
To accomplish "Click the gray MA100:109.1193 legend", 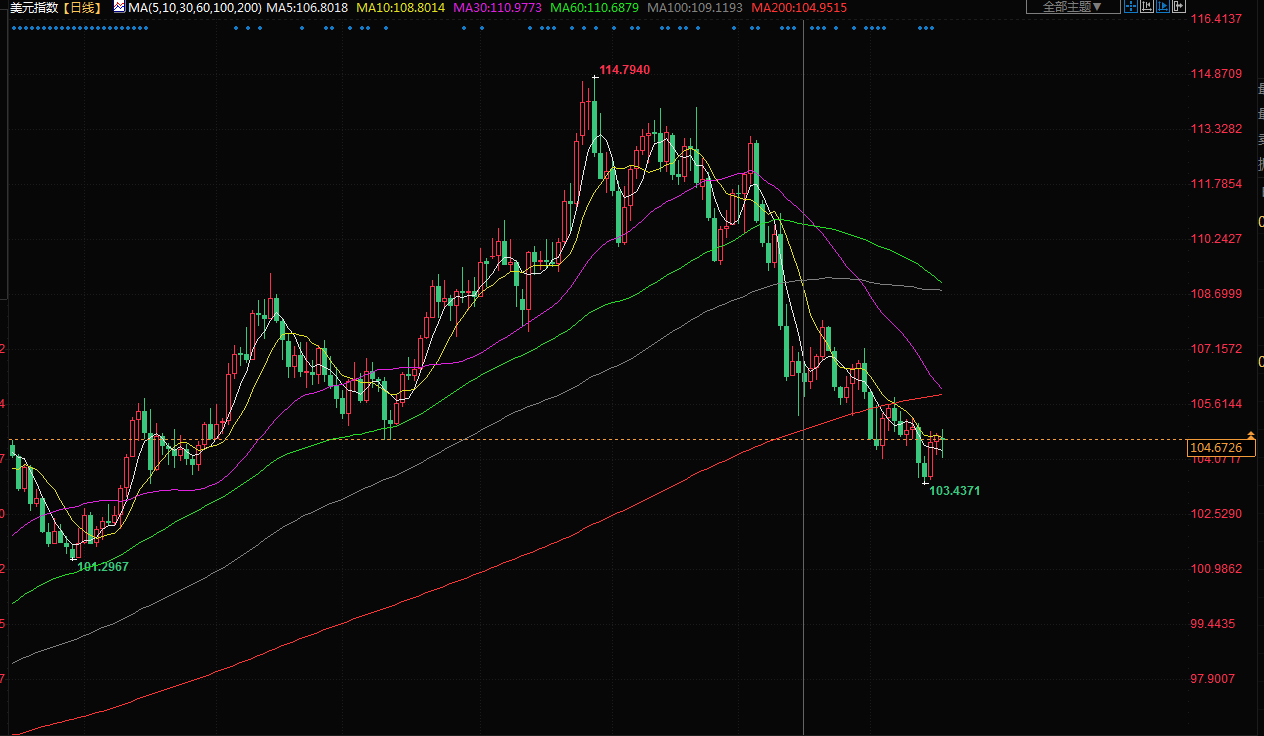I will pos(695,7).
